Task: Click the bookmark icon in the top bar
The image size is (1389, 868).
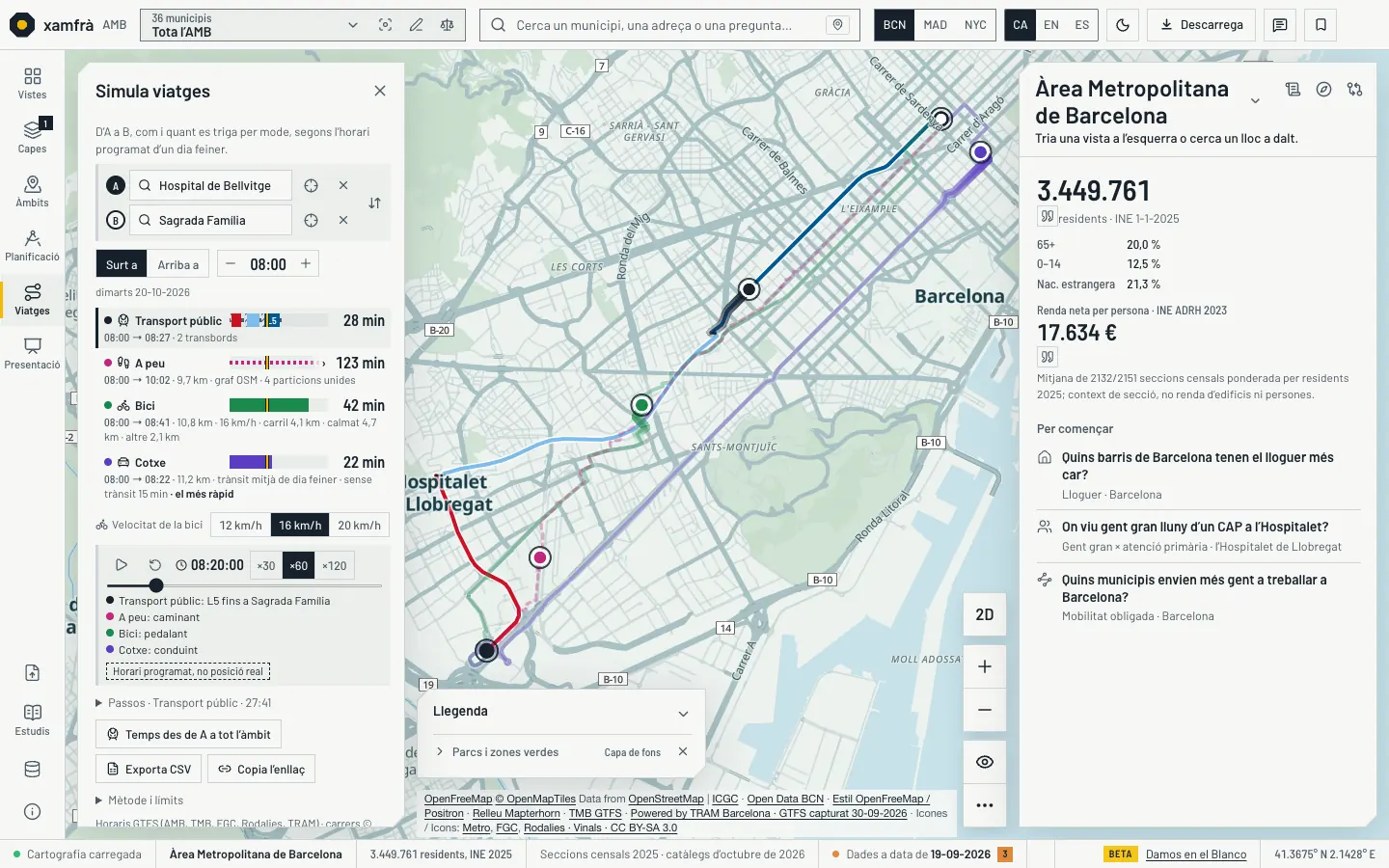Action: click(x=1321, y=25)
